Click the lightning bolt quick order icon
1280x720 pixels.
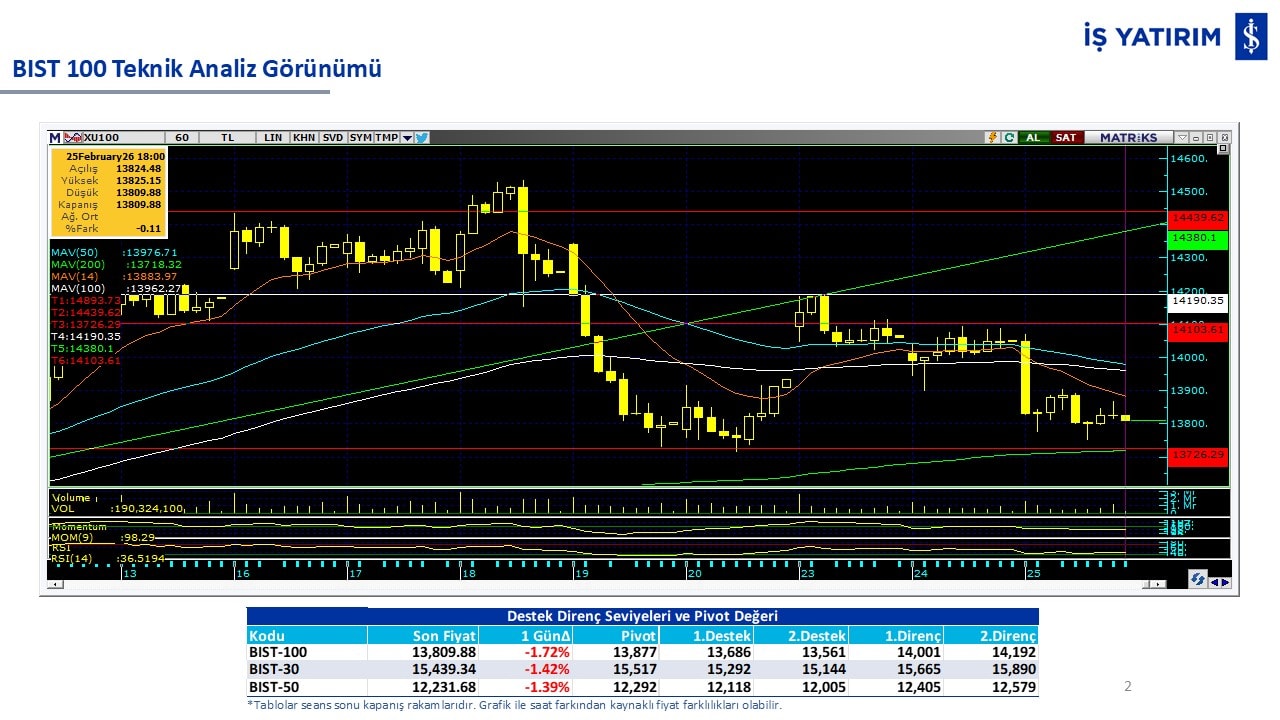point(992,137)
